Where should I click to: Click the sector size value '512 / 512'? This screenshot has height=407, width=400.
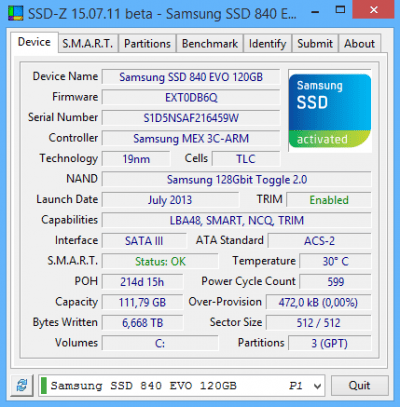tap(318, 323)
